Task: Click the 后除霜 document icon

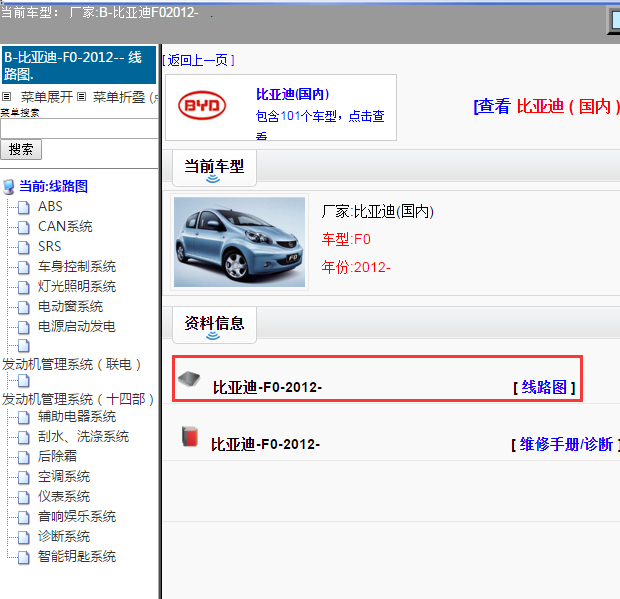Action: [x=23, y=457]
